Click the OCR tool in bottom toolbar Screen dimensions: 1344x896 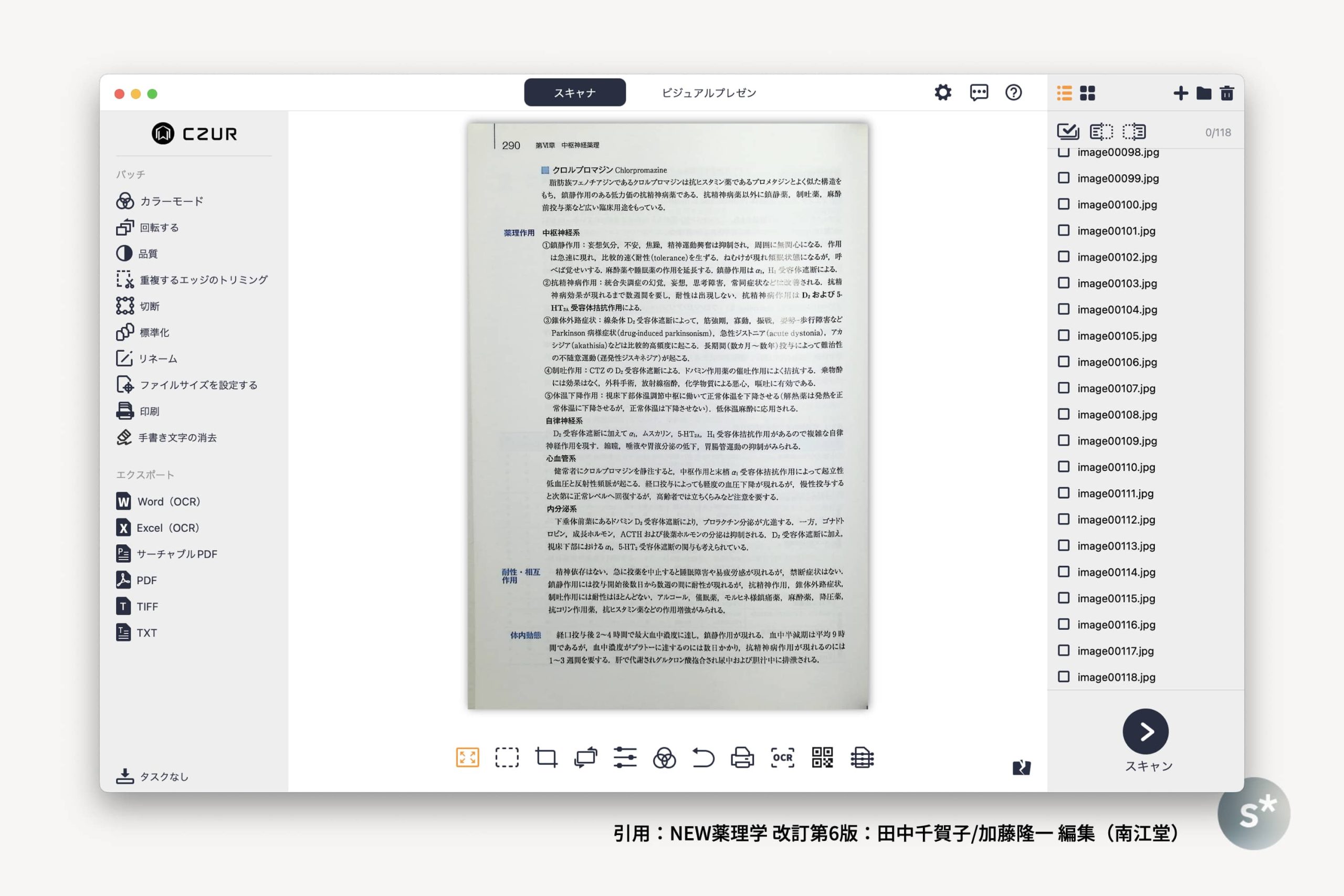tap(782, 758)
